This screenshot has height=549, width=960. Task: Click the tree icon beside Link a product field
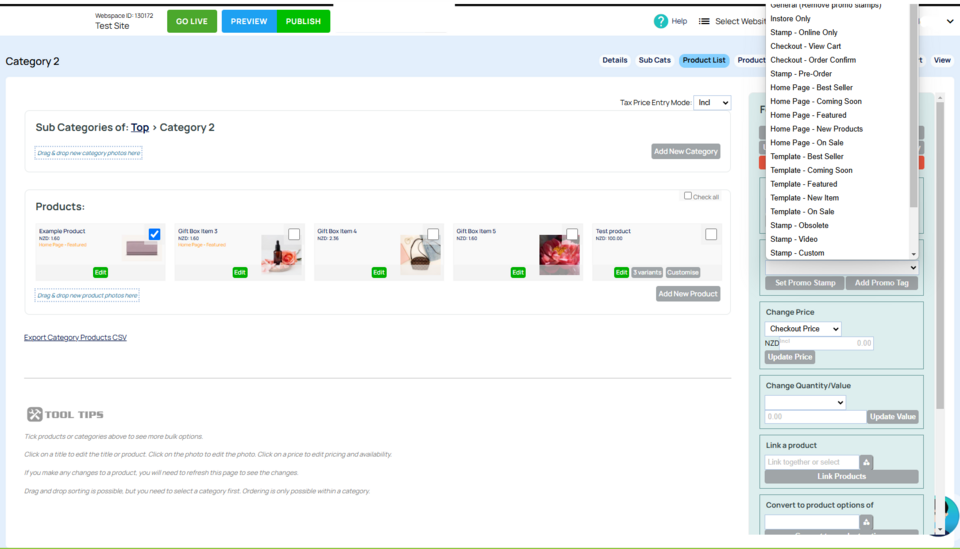click(866, 462)
